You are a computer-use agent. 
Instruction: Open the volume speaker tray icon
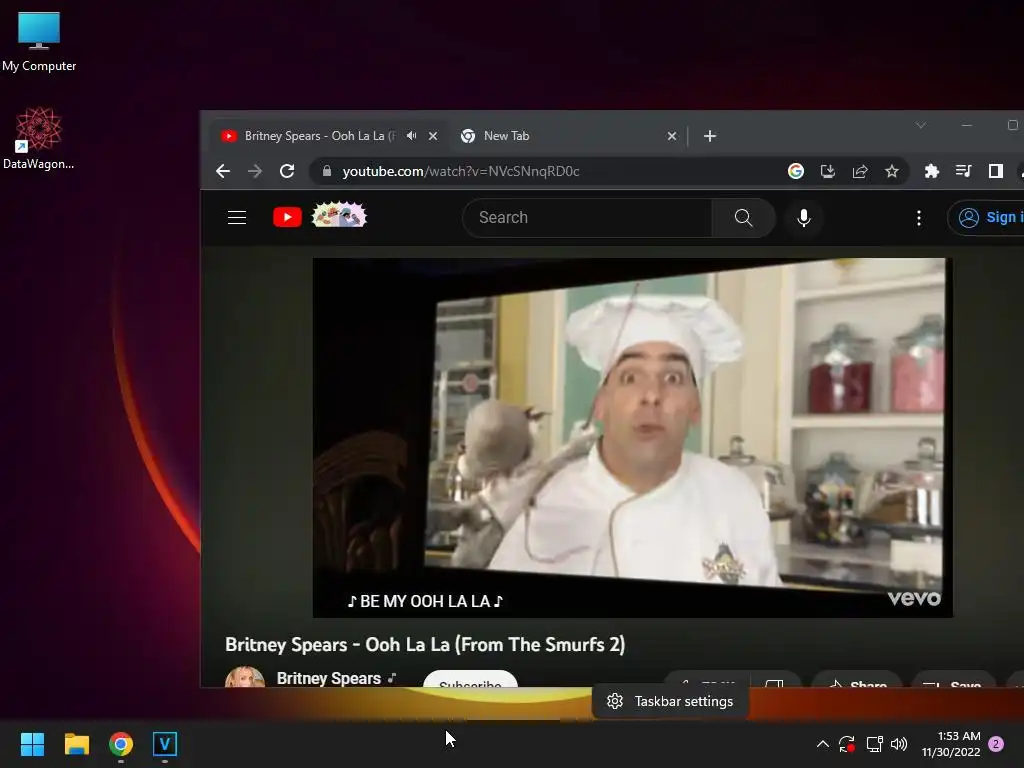[x=899, y=744]
